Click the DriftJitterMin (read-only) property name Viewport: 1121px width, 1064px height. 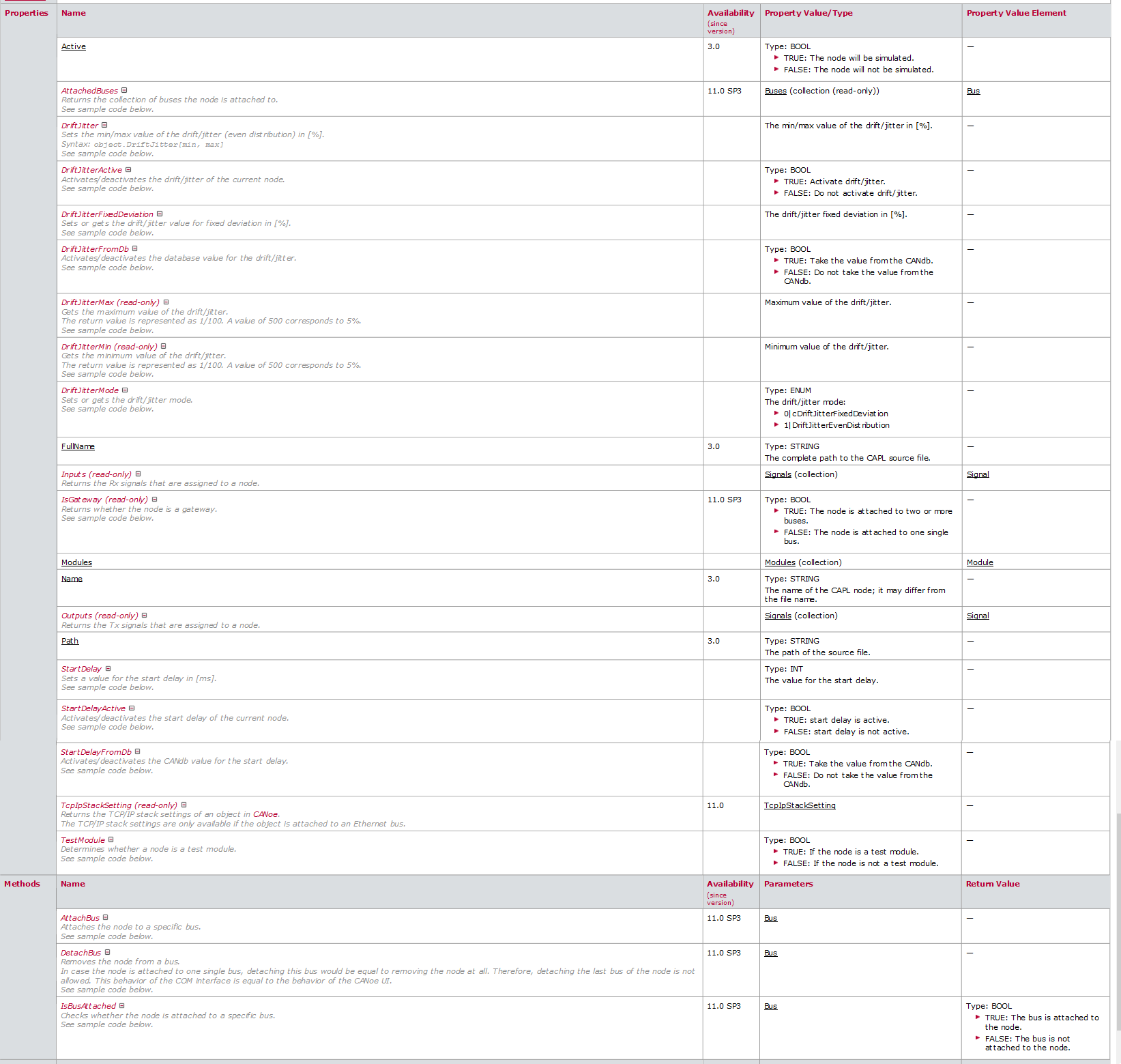pos(109,347)
